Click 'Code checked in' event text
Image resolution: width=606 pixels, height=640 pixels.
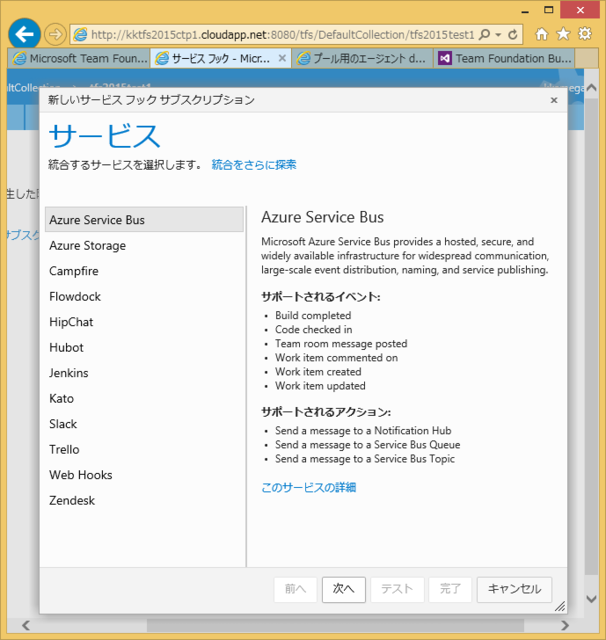[x=313, y=329]
